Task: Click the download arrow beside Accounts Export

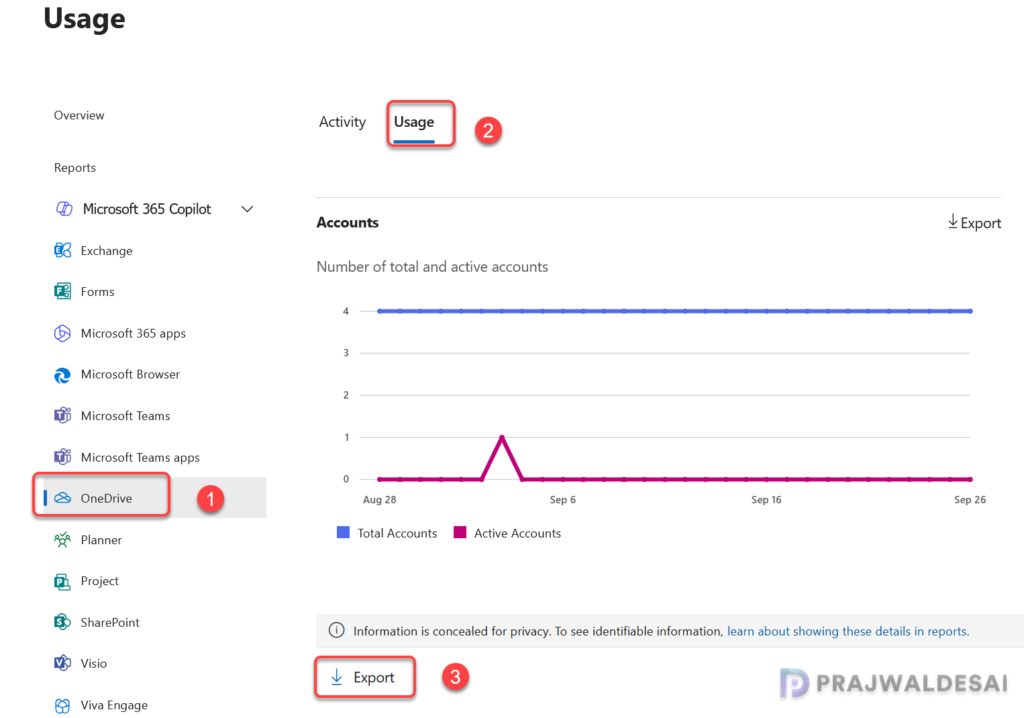Action: (x=953, y=221)
